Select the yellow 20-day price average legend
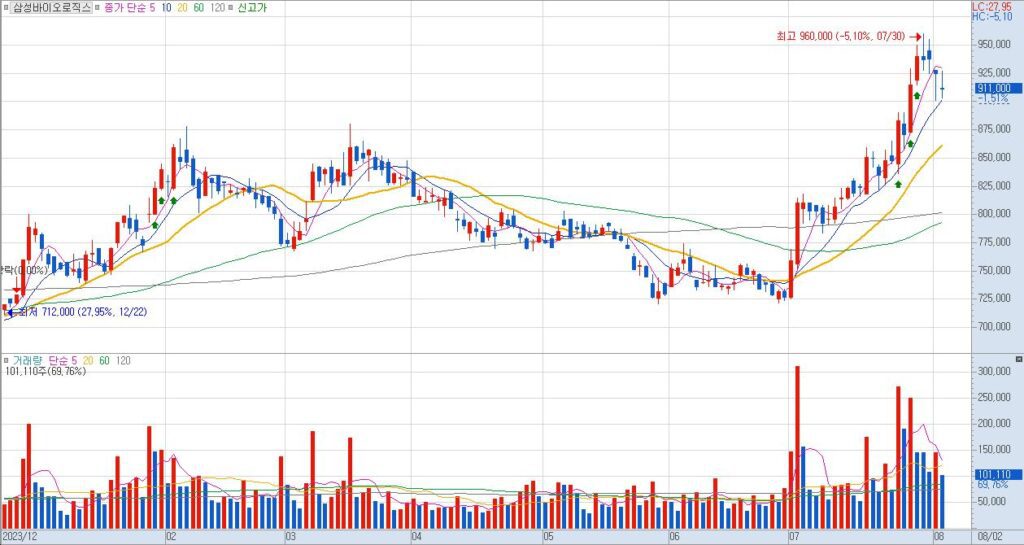The width and height of the screenshot is (1024, 545). tap(183, 8)
